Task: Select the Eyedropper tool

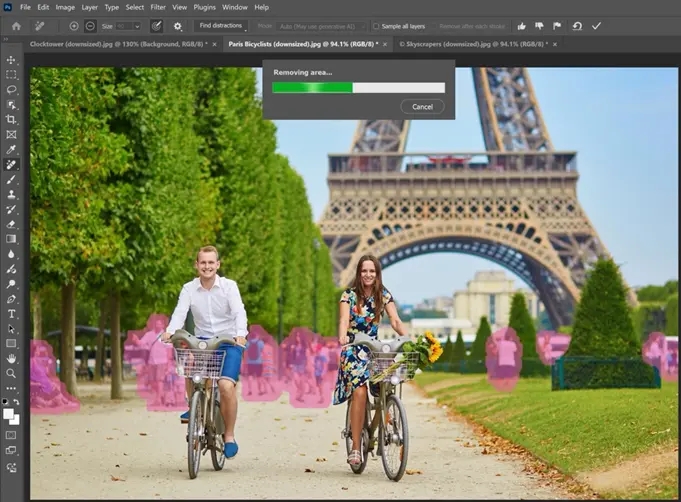Action: pos(11,149)
